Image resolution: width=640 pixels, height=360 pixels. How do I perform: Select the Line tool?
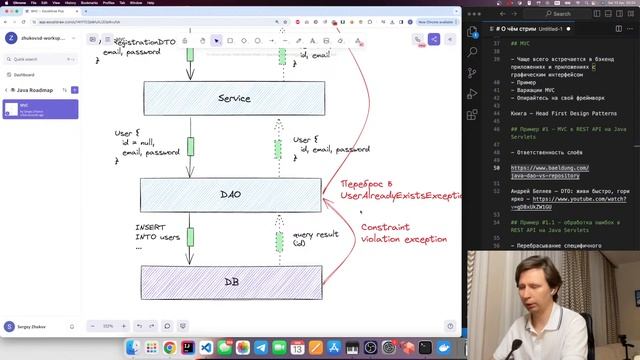285,41
